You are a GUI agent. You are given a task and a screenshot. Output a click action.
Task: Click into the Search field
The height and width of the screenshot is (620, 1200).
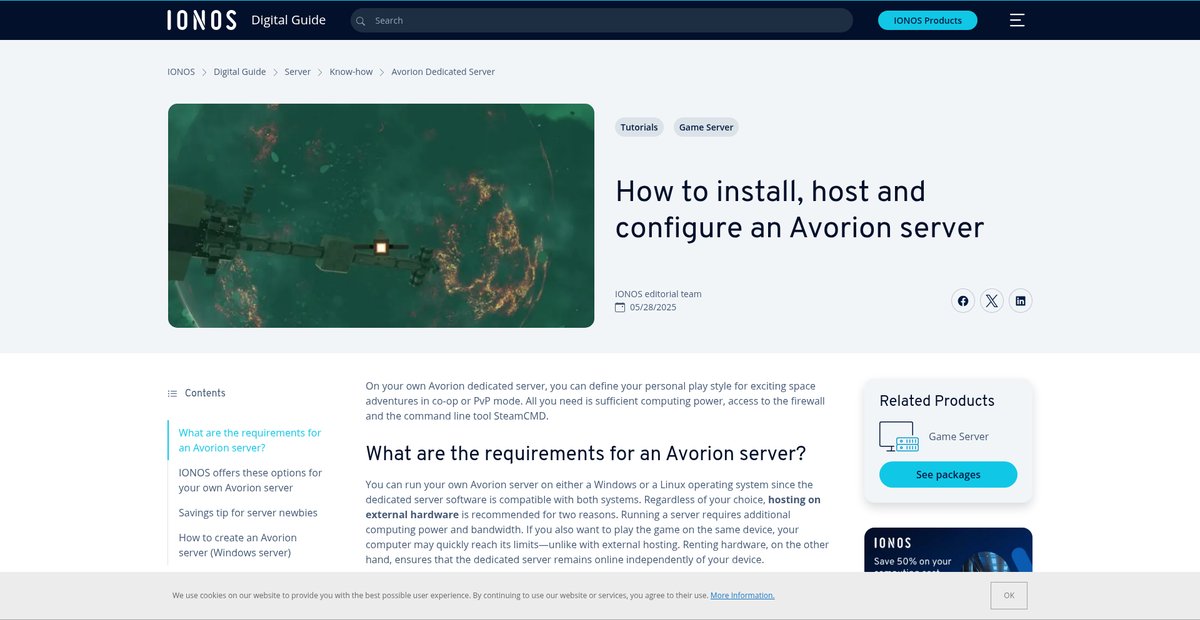point(601,20)
